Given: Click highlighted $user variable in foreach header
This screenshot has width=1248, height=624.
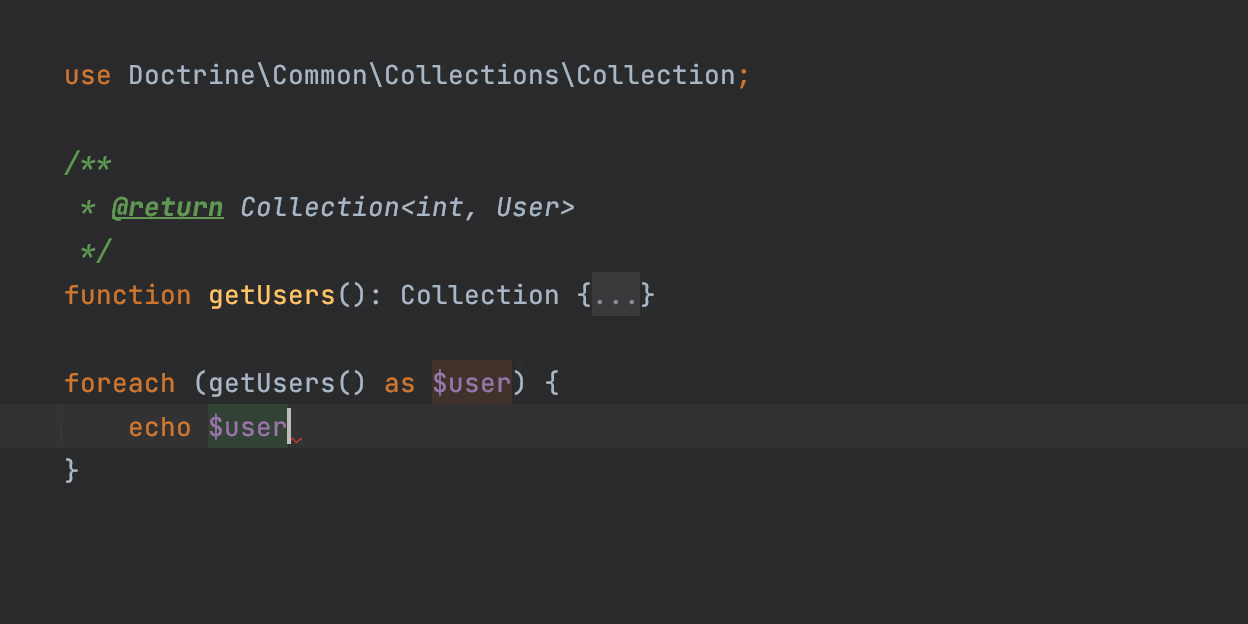Looking at the screenshot, I should coord(472,383).
